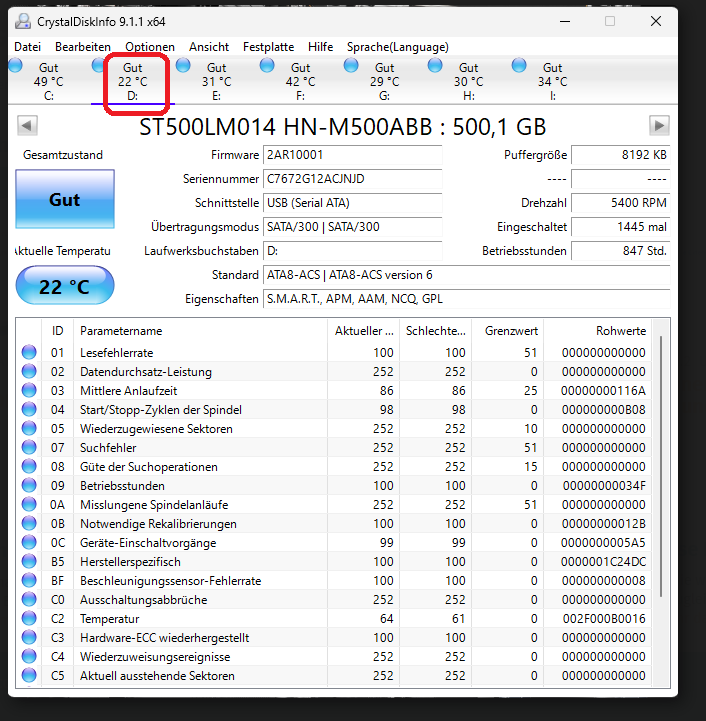Select the Ausschaltungsabbrüche row
706x721 pixels.
pos(333,600)
